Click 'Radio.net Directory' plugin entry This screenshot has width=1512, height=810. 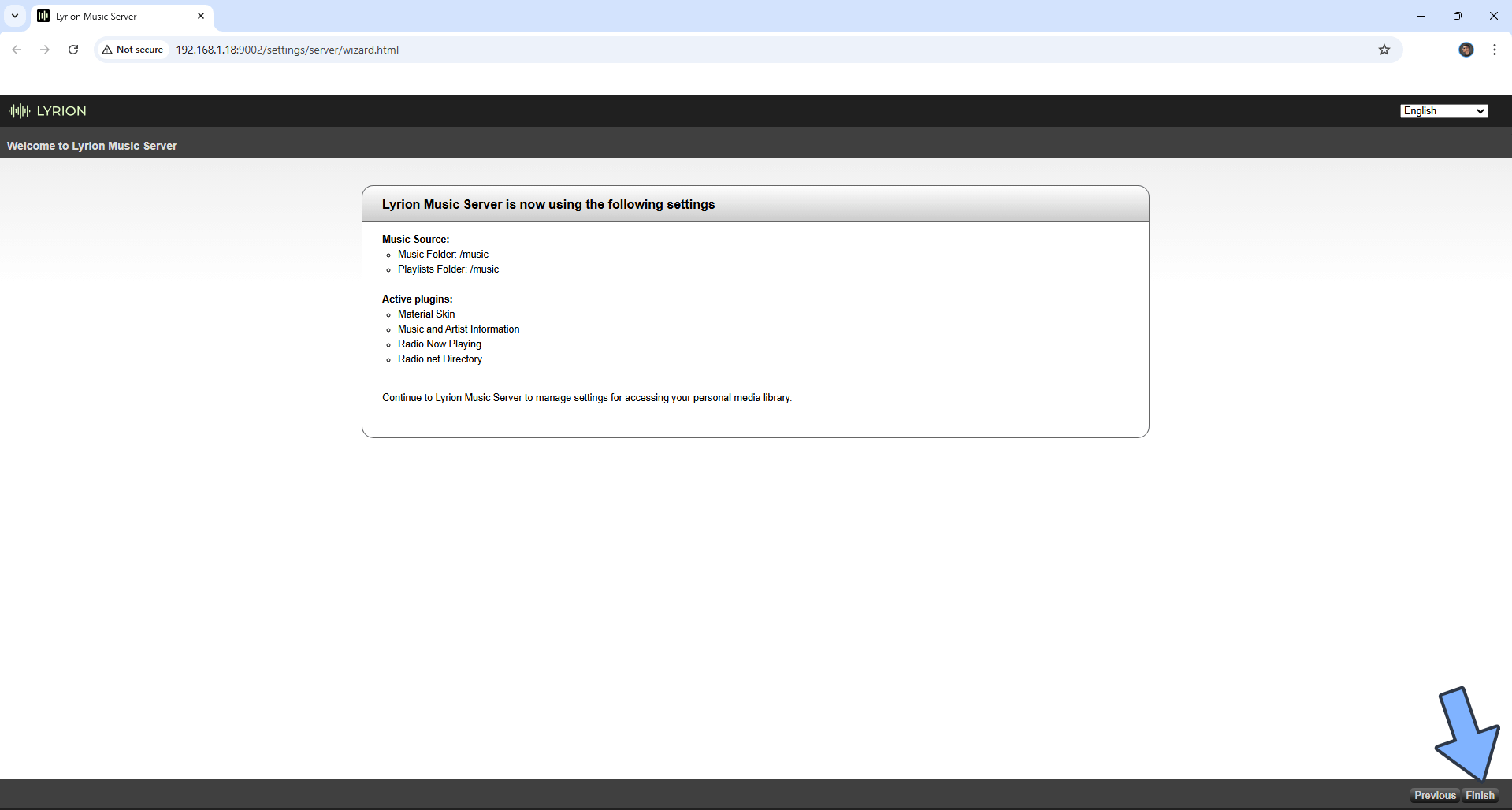click(x=440, y=359)
